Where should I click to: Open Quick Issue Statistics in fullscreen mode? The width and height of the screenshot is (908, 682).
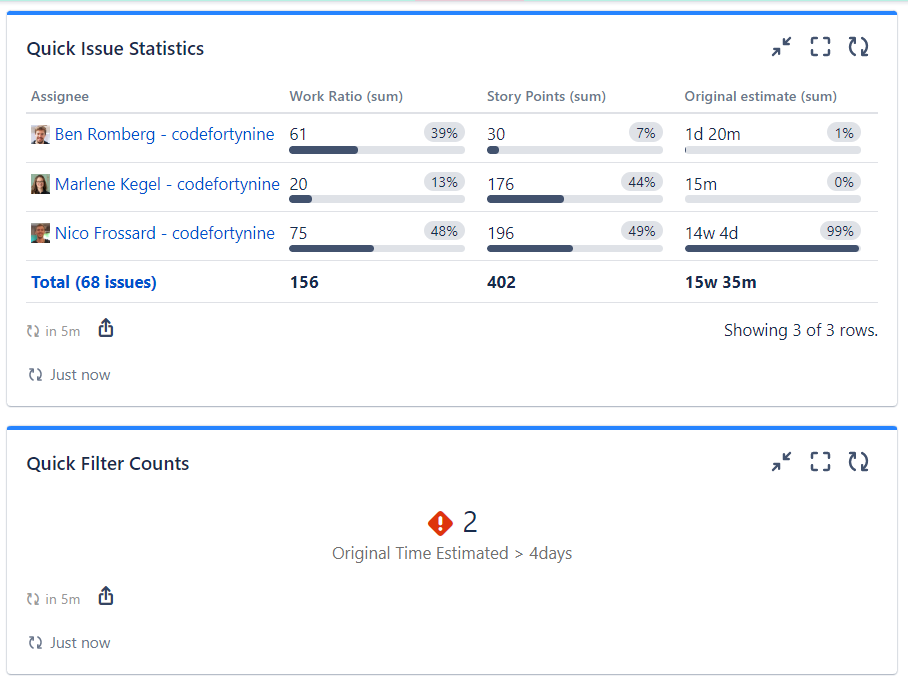[x=820, y=46]
